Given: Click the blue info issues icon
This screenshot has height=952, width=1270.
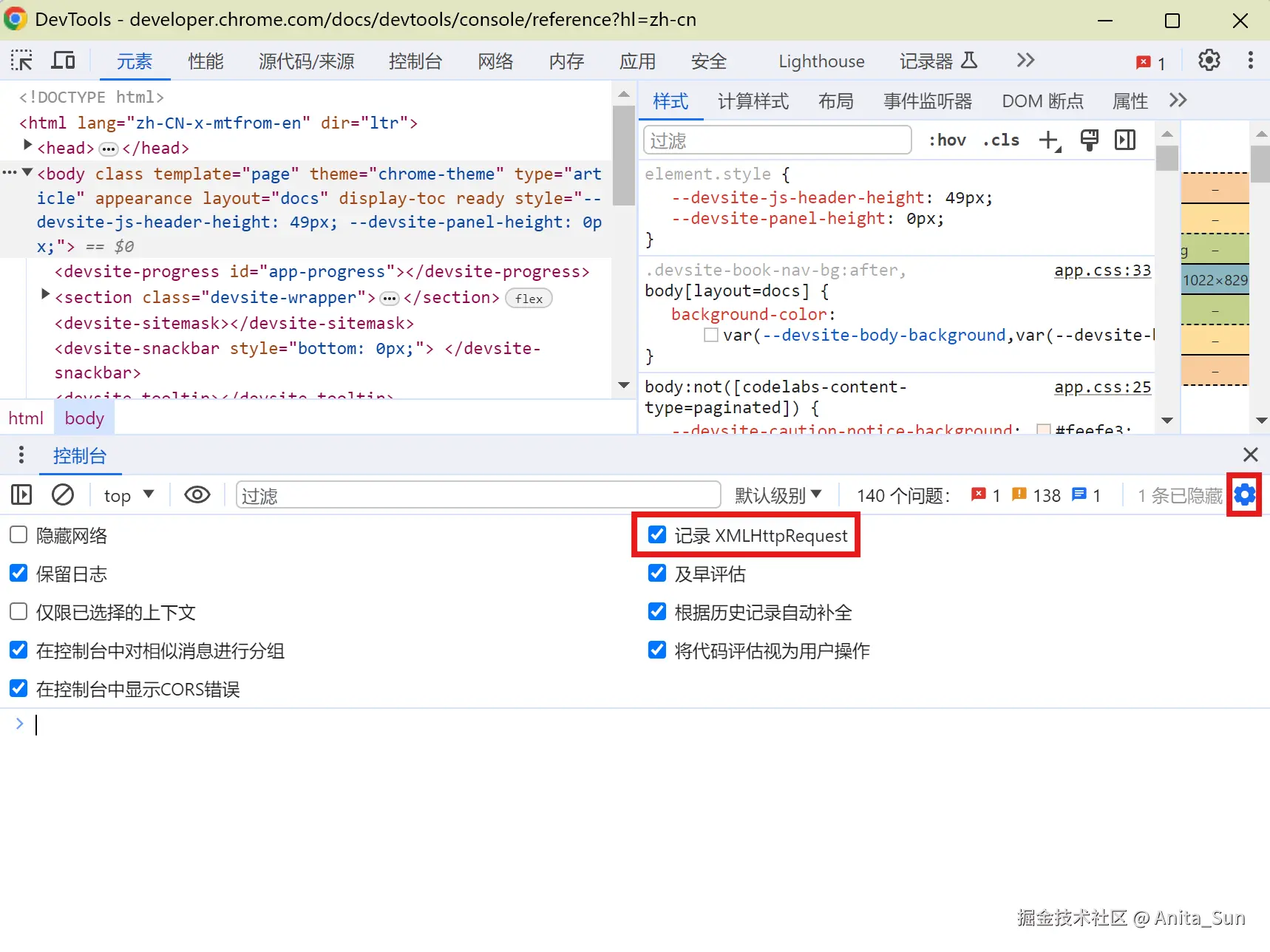Looking at the screenshot, I should [1079, 494].
